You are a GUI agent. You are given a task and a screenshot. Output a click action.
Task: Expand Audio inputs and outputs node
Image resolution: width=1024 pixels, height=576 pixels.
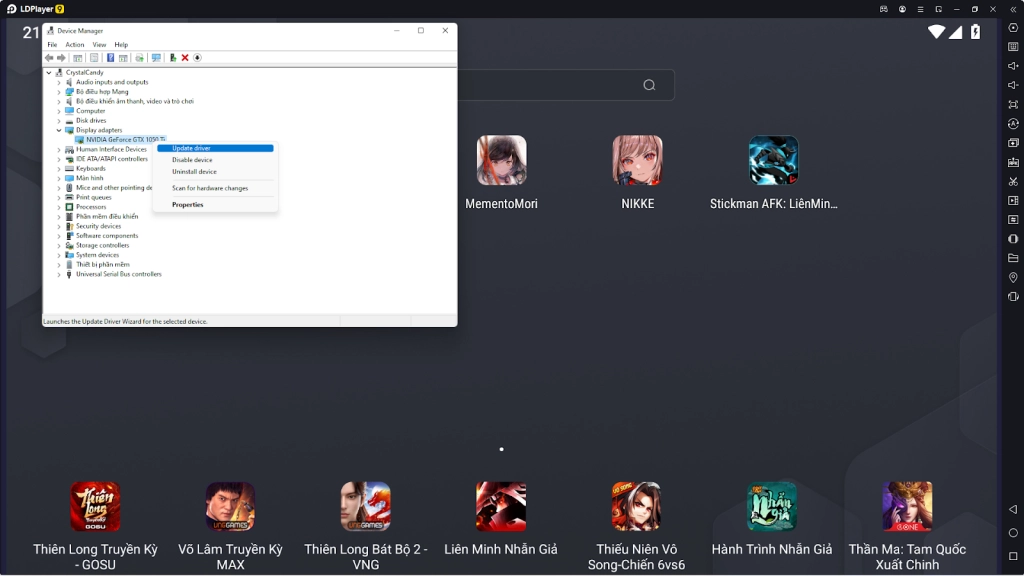pos(59,82)
